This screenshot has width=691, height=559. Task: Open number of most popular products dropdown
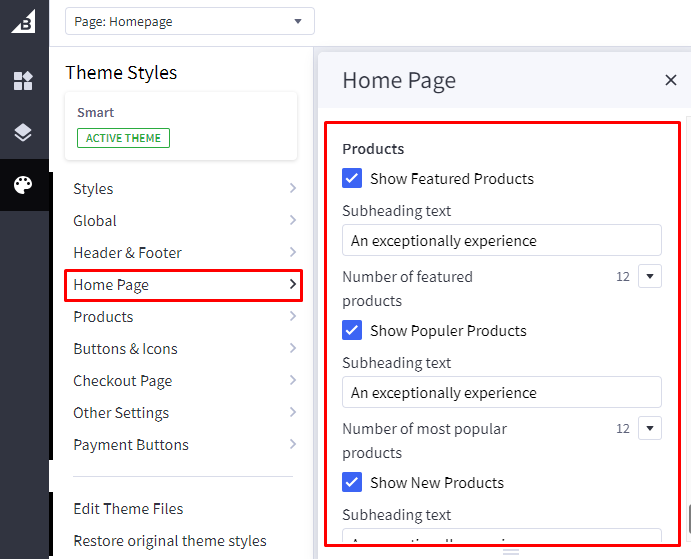click(649, 429)
